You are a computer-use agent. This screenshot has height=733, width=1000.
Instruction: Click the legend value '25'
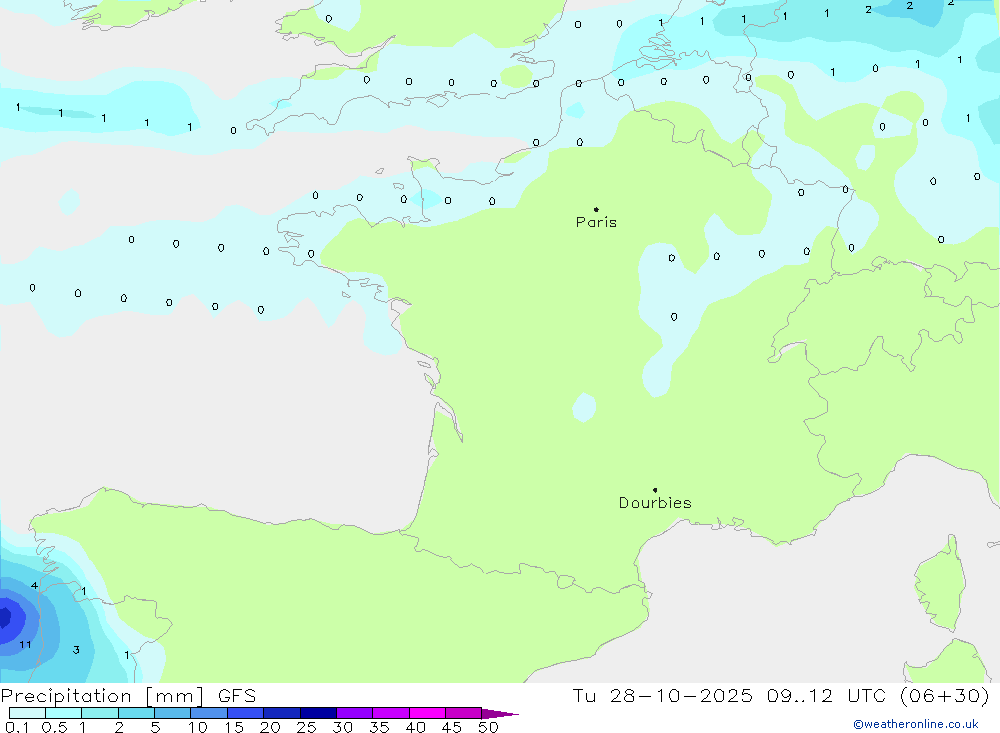click(x=306, y=727)
